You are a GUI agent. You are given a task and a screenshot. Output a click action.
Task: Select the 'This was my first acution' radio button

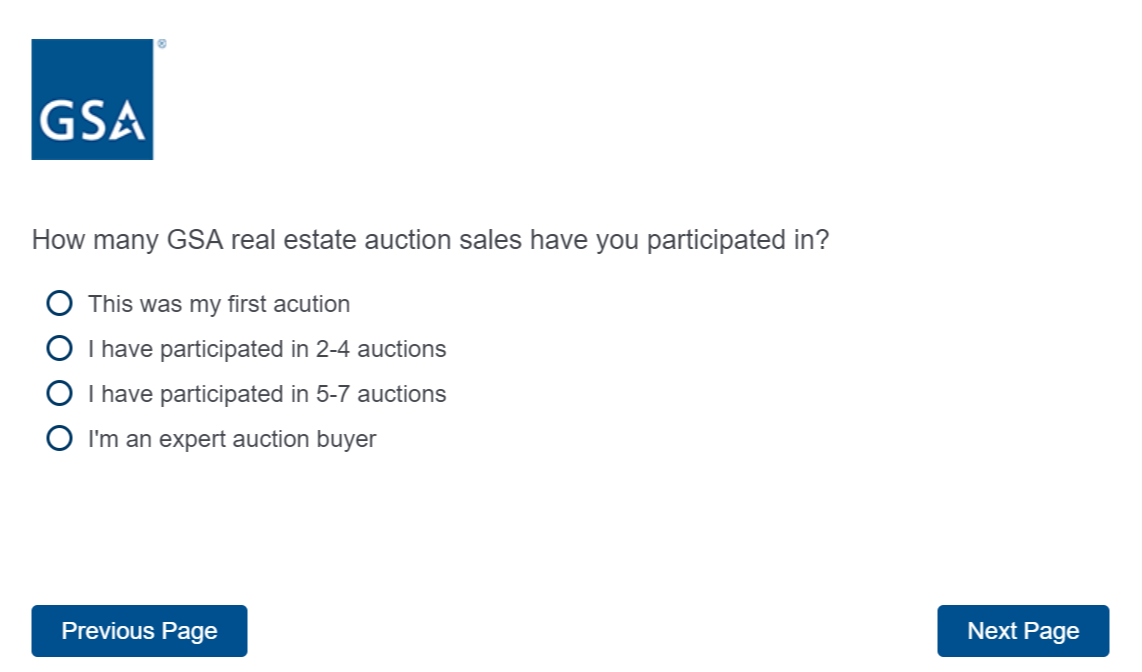(x=59, y=303)
